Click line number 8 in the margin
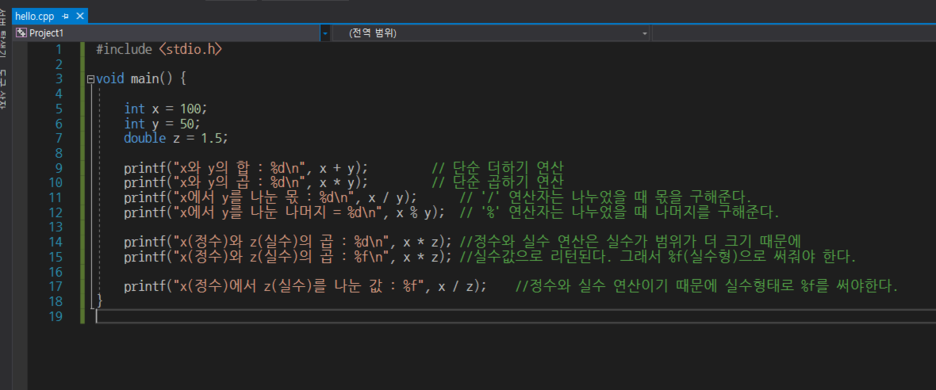 58,153
